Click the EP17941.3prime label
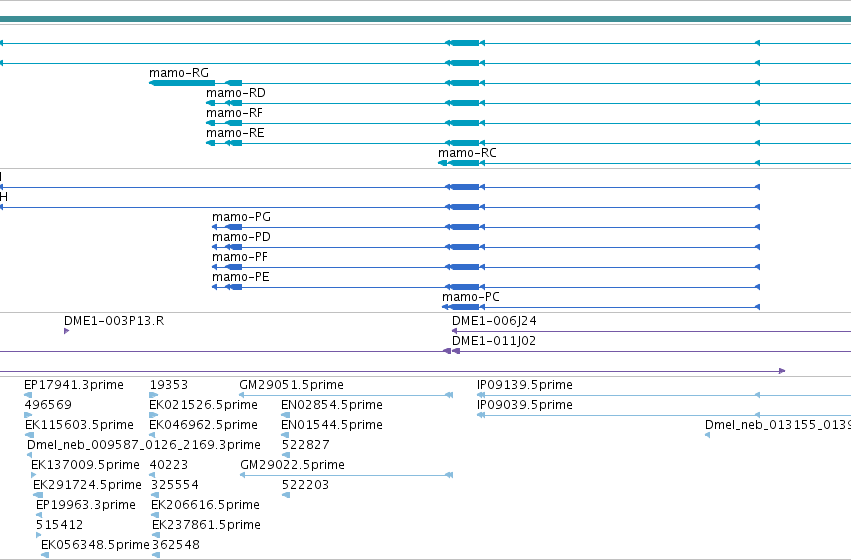Image resolution: width=851 pixels, height=560 pixels. click(74, 385)
